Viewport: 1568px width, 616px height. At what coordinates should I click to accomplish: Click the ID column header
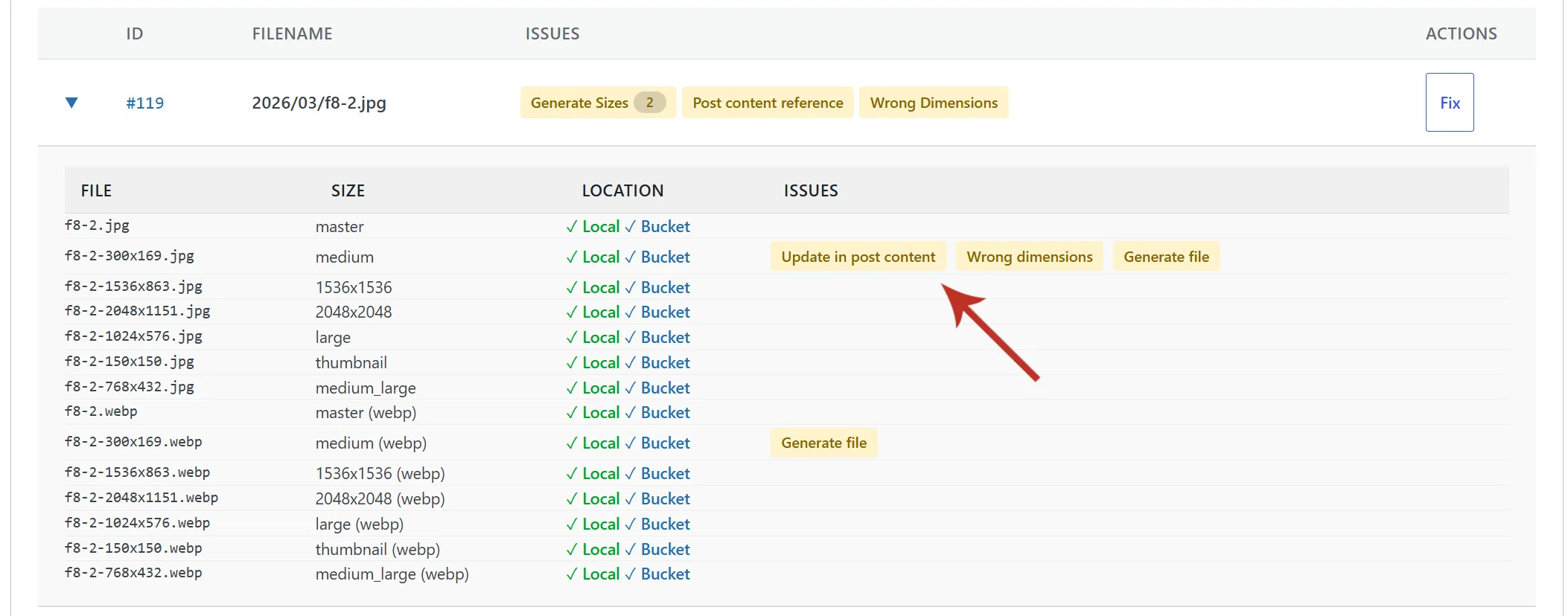click(135, 33)
